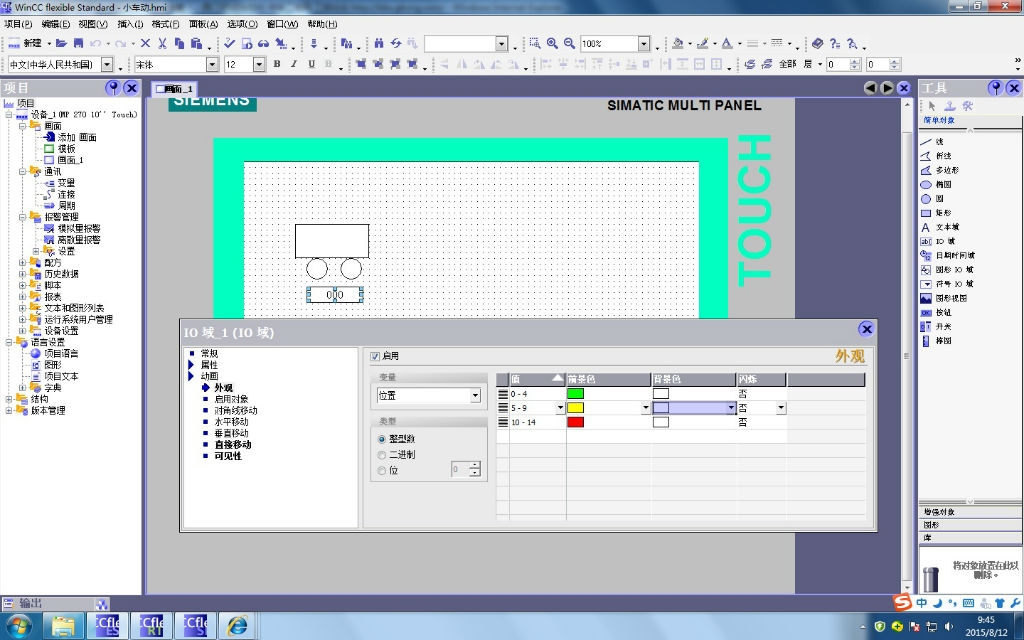Select the Text field (文本域) tool
The image size is (1024, 640).
[x=939, y=227]
